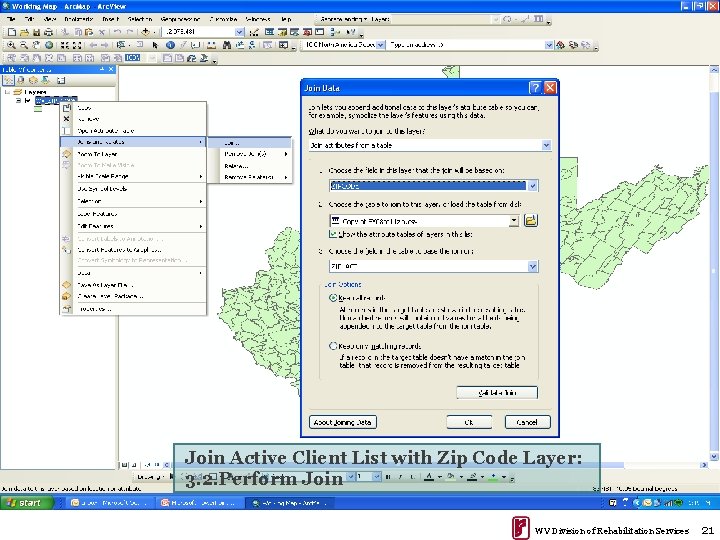Viewport: 720px width, 540px height.
Task: Open 'What do you want to join' dropdown
Action: tap(546, 145)
